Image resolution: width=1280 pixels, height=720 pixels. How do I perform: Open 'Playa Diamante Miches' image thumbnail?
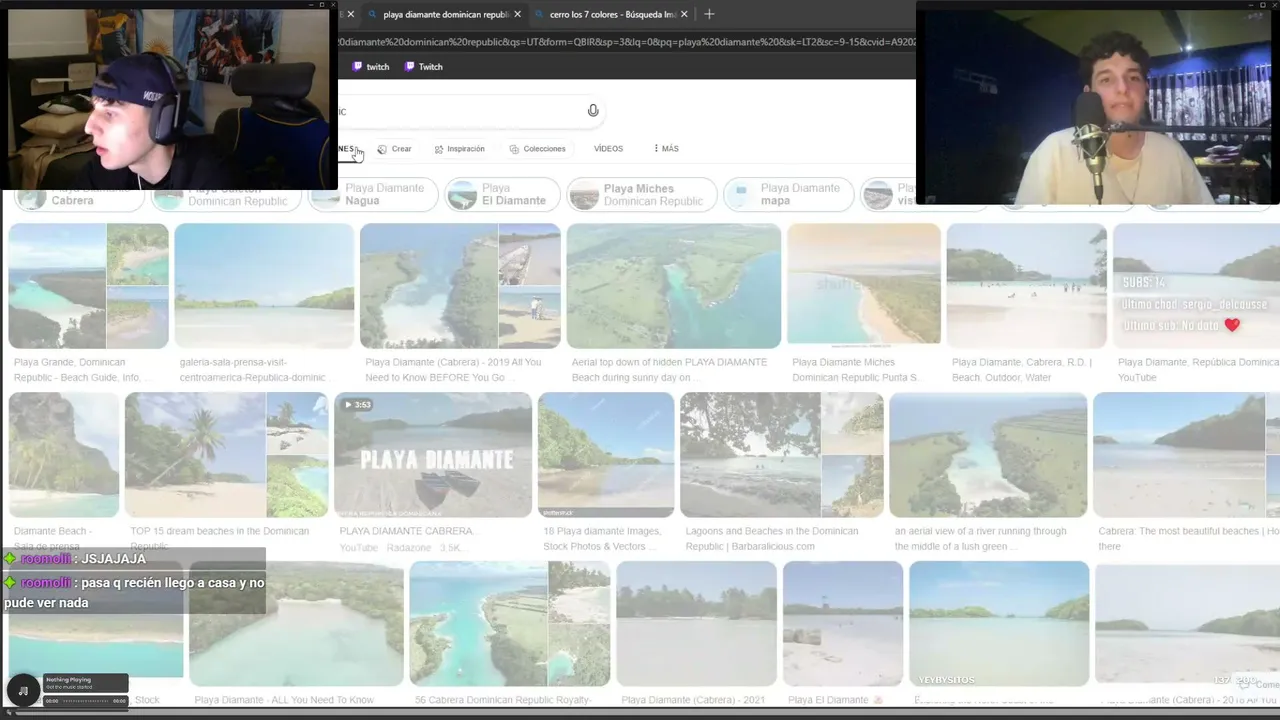(864, 286)
